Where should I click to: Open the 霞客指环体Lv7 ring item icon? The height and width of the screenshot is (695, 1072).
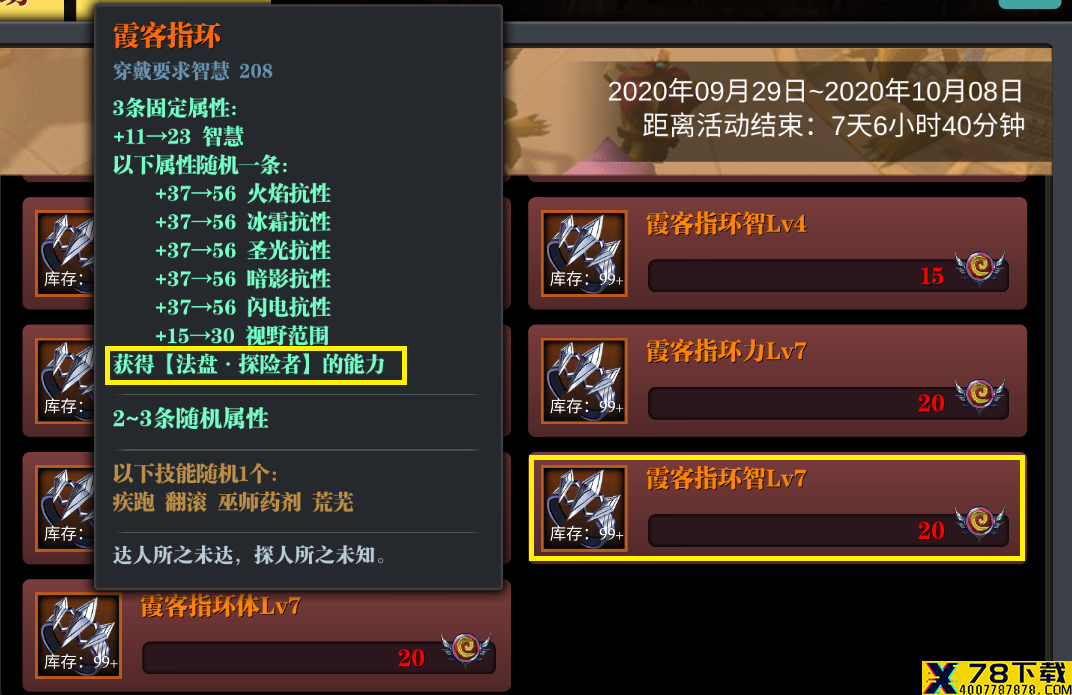coord(79,636)
